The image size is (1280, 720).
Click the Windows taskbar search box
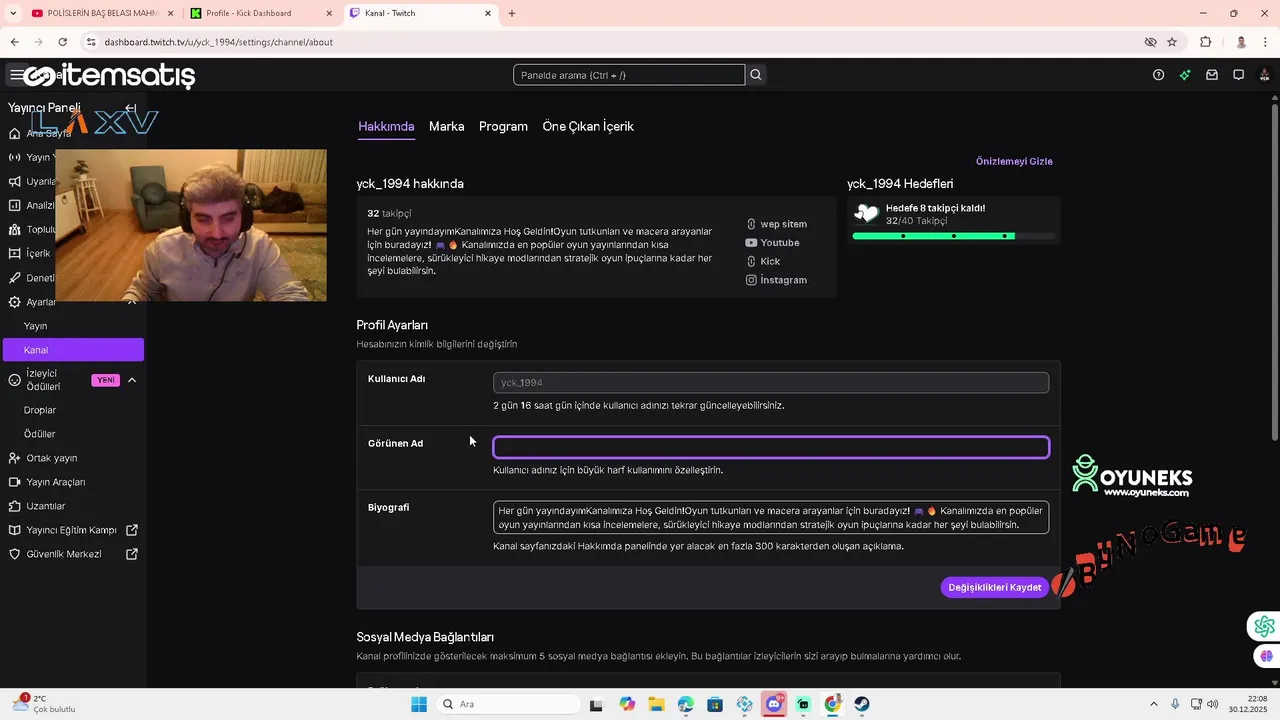click(507, 704)
